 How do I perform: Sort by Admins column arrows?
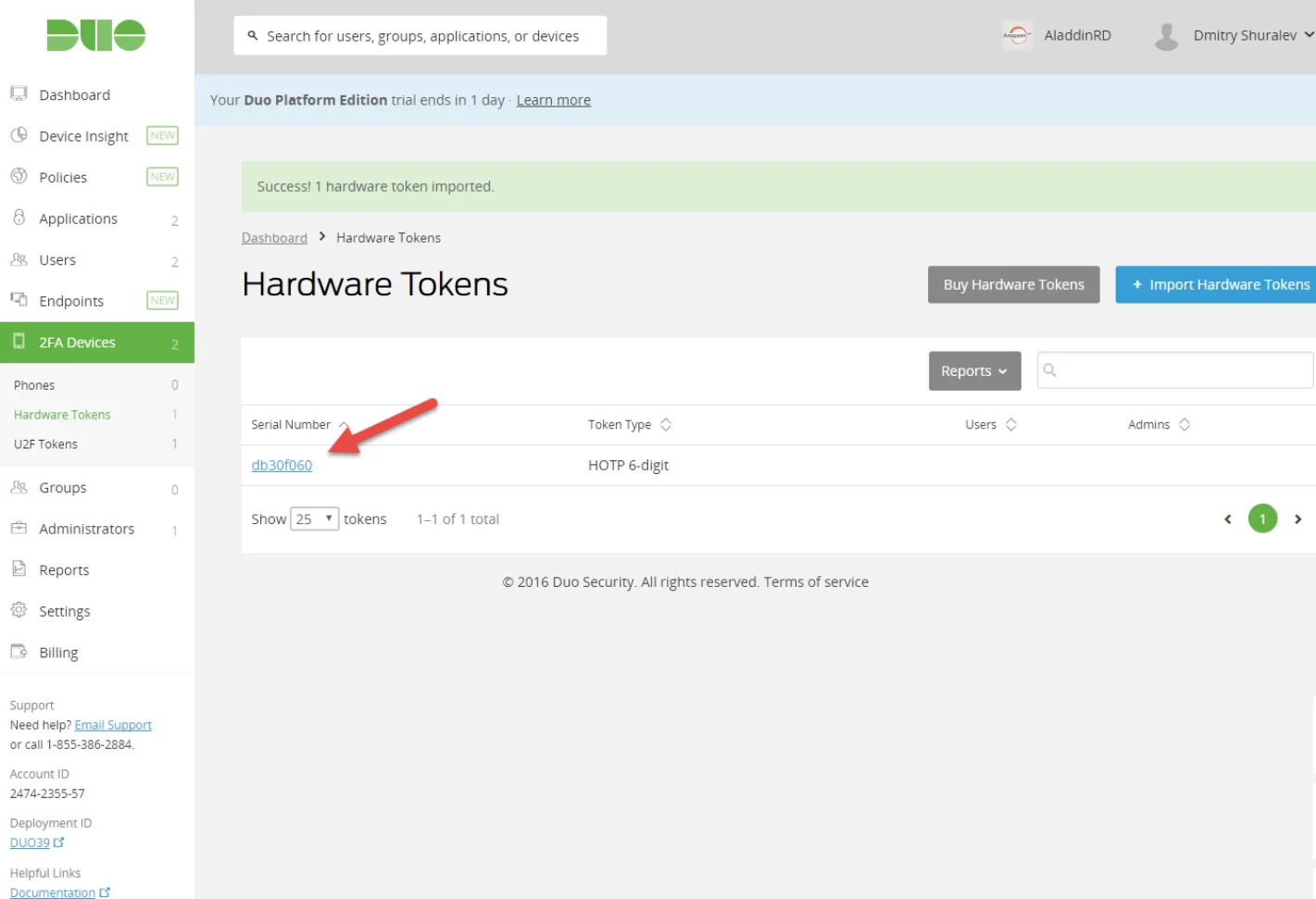pyautogui.click(x=1184, y=425)
